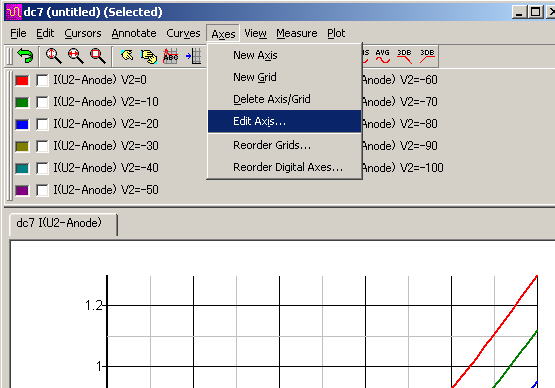Click the ABC text annotation icon
This screenshot has width=555, height=388.
point(170,56)
